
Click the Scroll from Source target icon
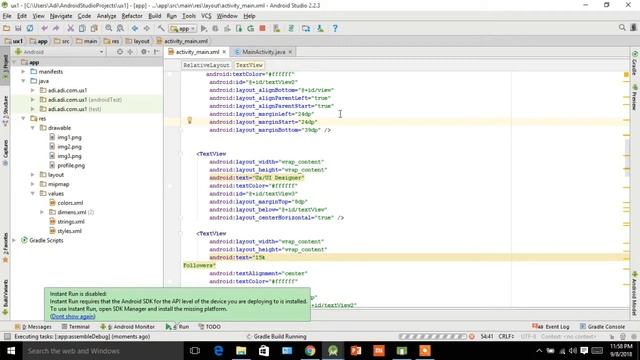(x=120, y=52)
